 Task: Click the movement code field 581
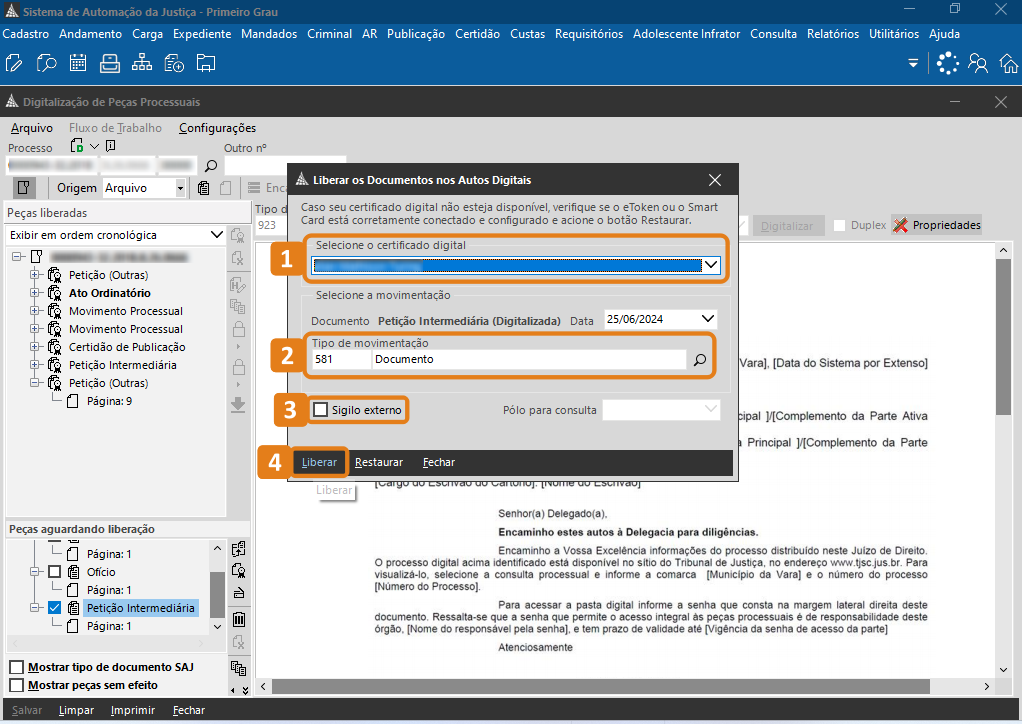pos(341,360)
